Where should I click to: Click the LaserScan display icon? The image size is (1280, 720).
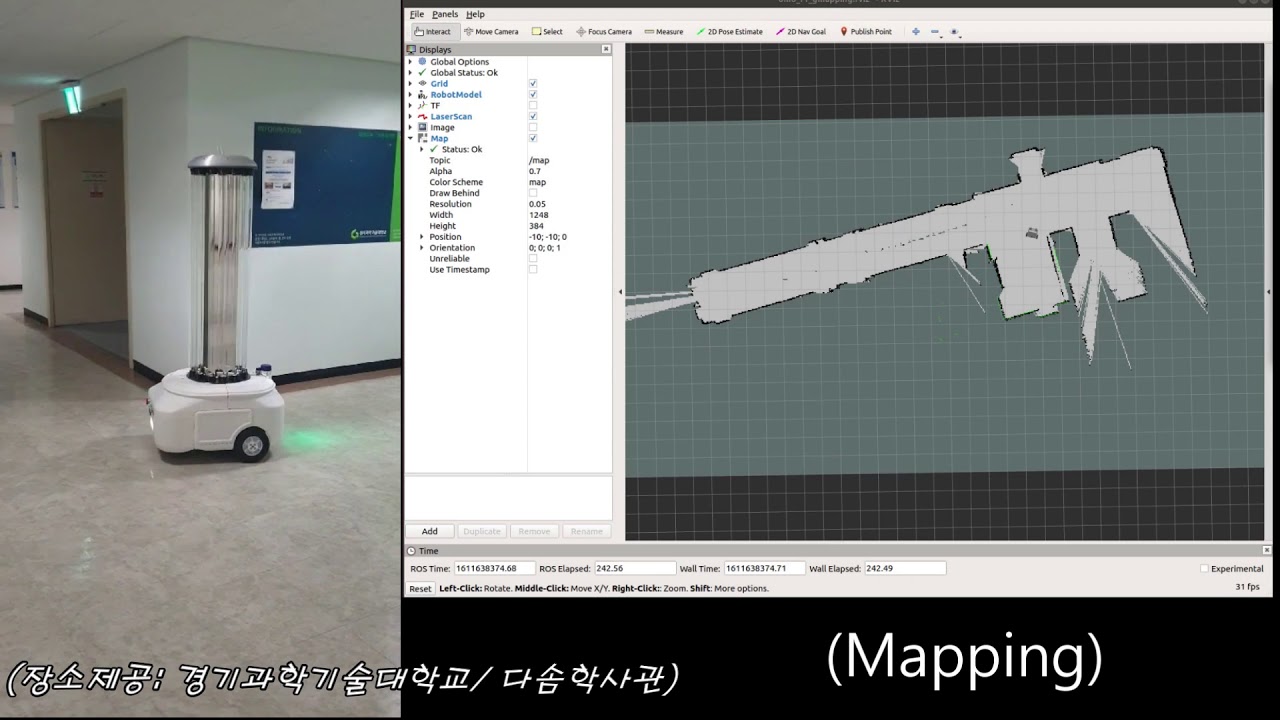422,116
